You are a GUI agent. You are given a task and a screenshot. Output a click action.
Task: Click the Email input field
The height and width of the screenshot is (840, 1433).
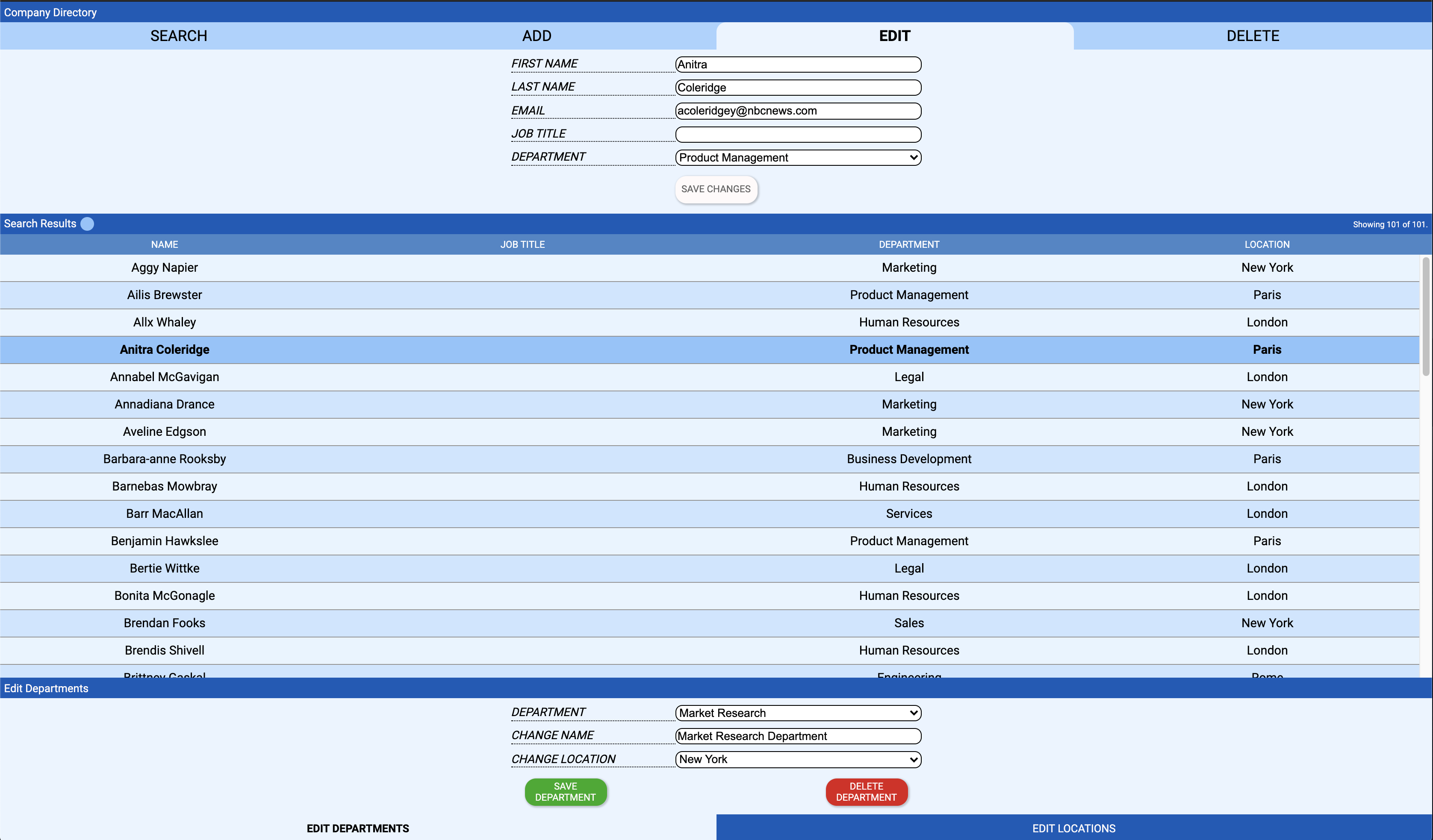798,111
